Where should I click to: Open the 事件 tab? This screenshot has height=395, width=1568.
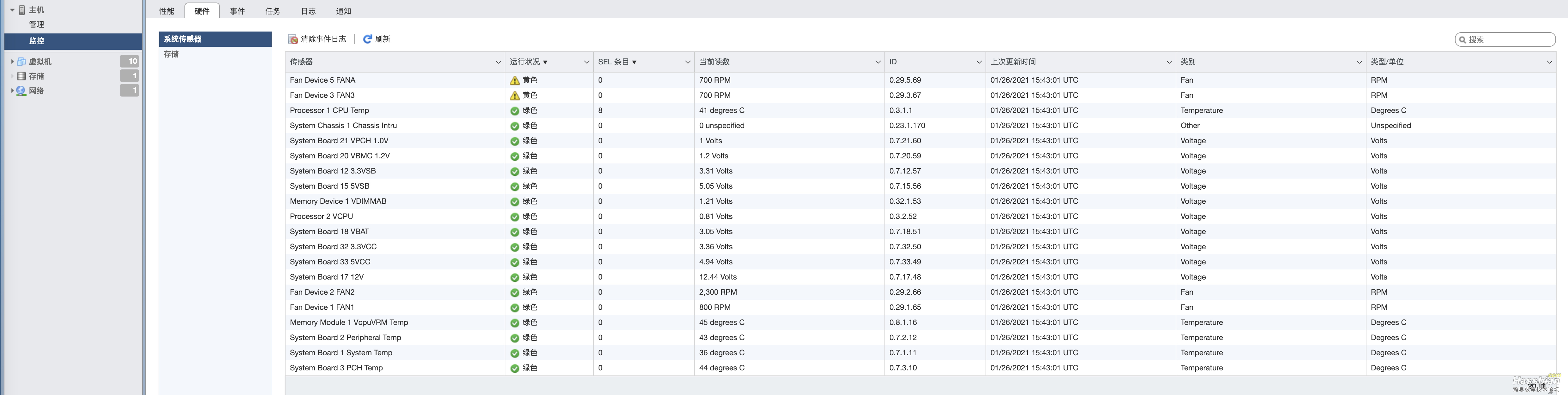[238, 11]
